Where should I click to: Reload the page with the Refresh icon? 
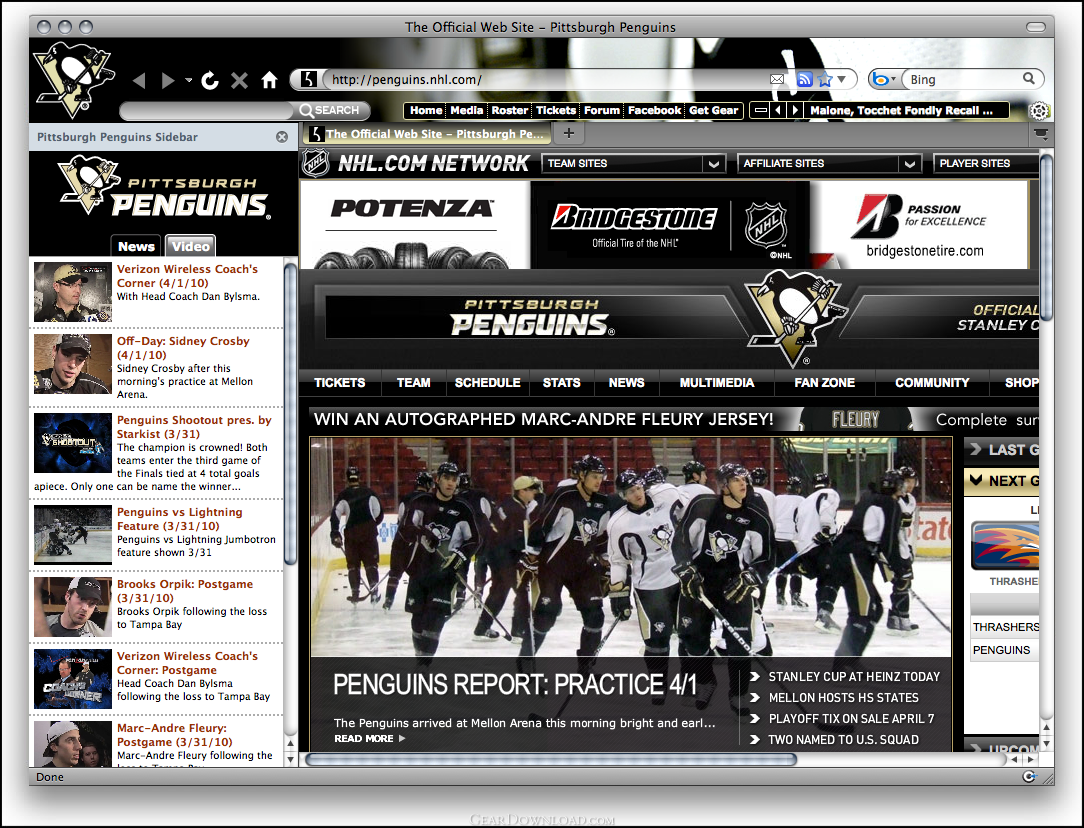[210, 81]
